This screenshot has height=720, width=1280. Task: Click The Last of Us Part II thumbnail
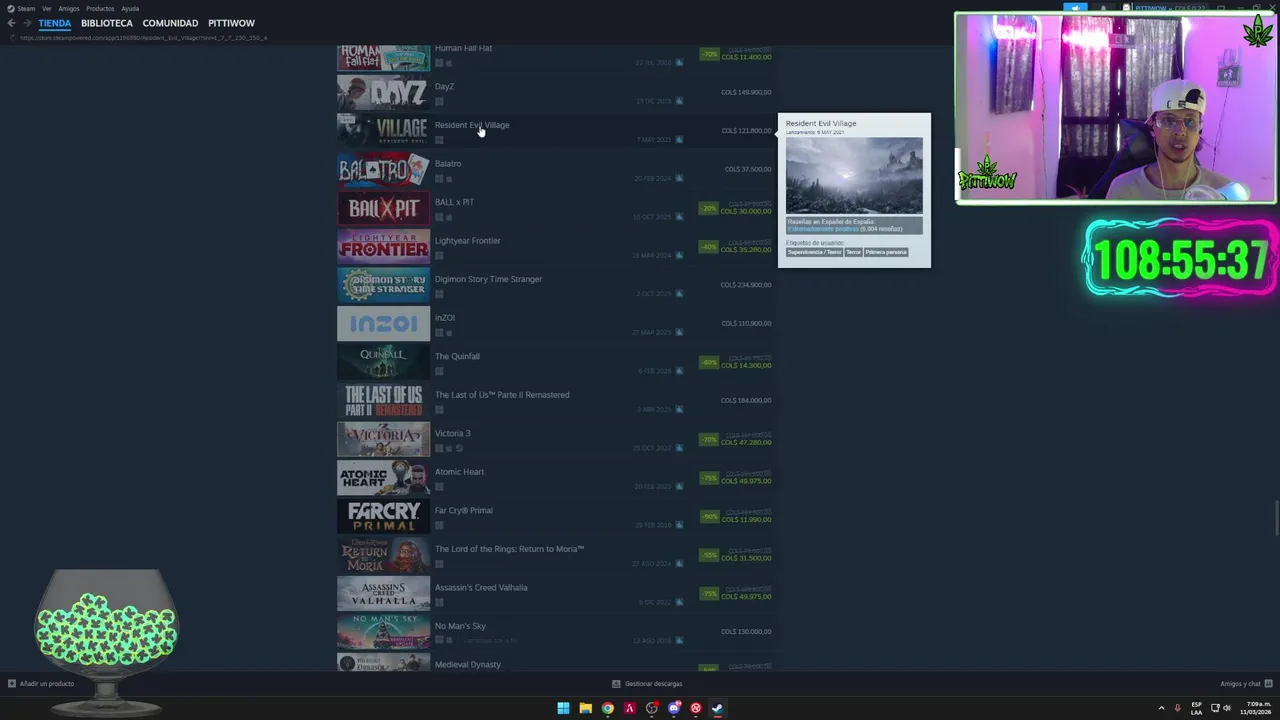click(383, 401)
